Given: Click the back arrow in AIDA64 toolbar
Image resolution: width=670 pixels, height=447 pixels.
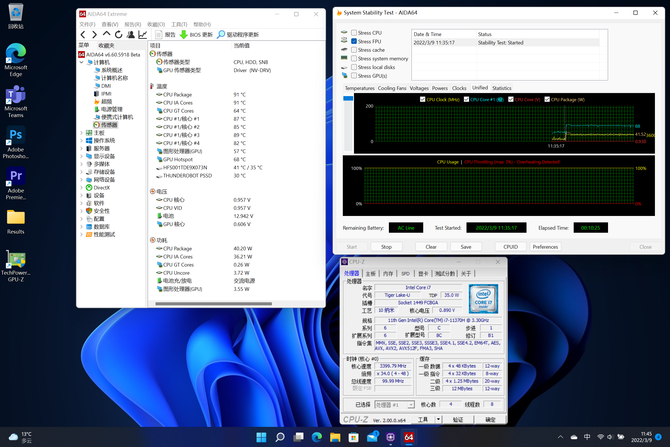Looking at the screenshot, I should [83, 34].
